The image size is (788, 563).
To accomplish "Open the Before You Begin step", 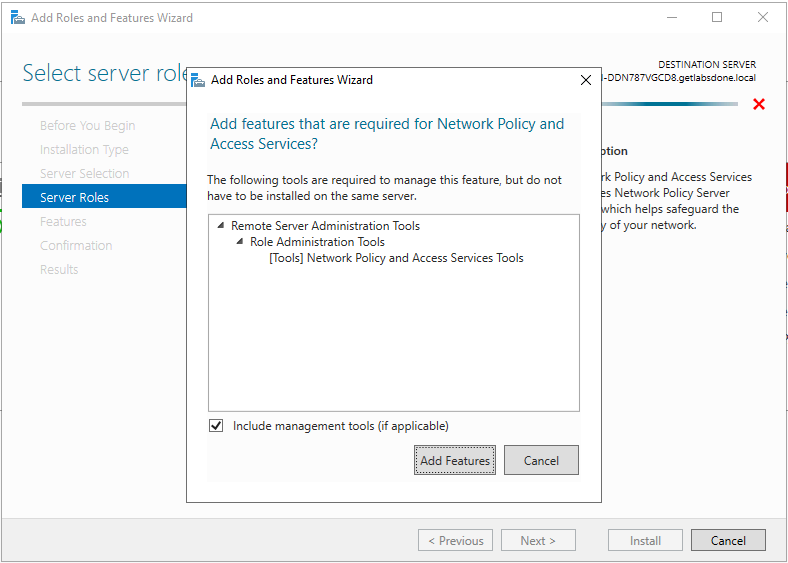I will pos(87,125).
